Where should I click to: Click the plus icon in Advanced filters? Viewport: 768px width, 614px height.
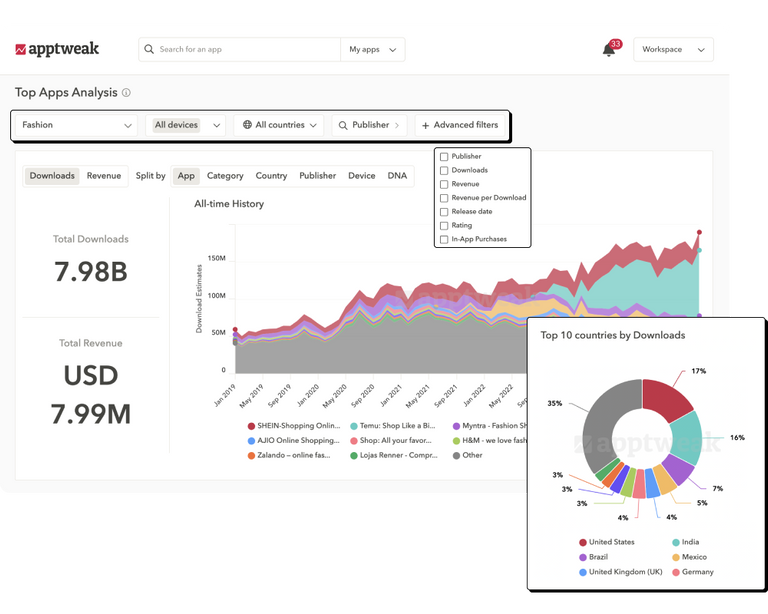tap(425, 125)
